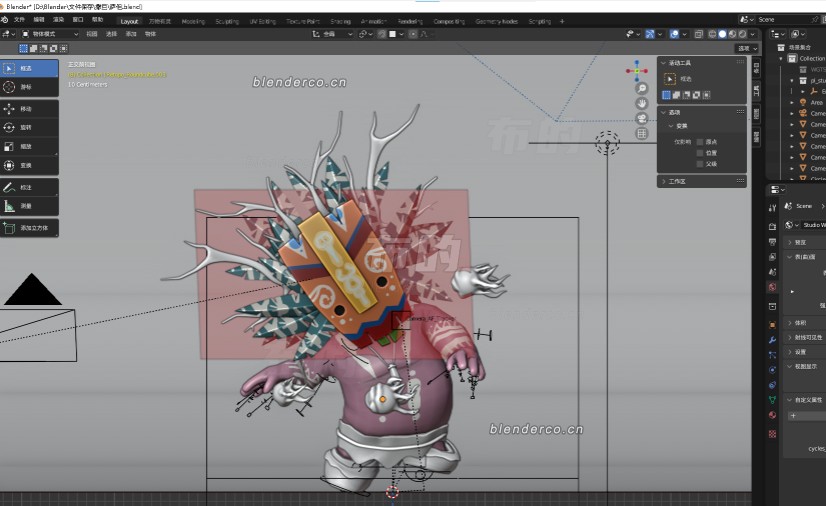Open the 窗口 (Window) menu
This screenshot has height=506, width=826.
[x=78, y=19]
